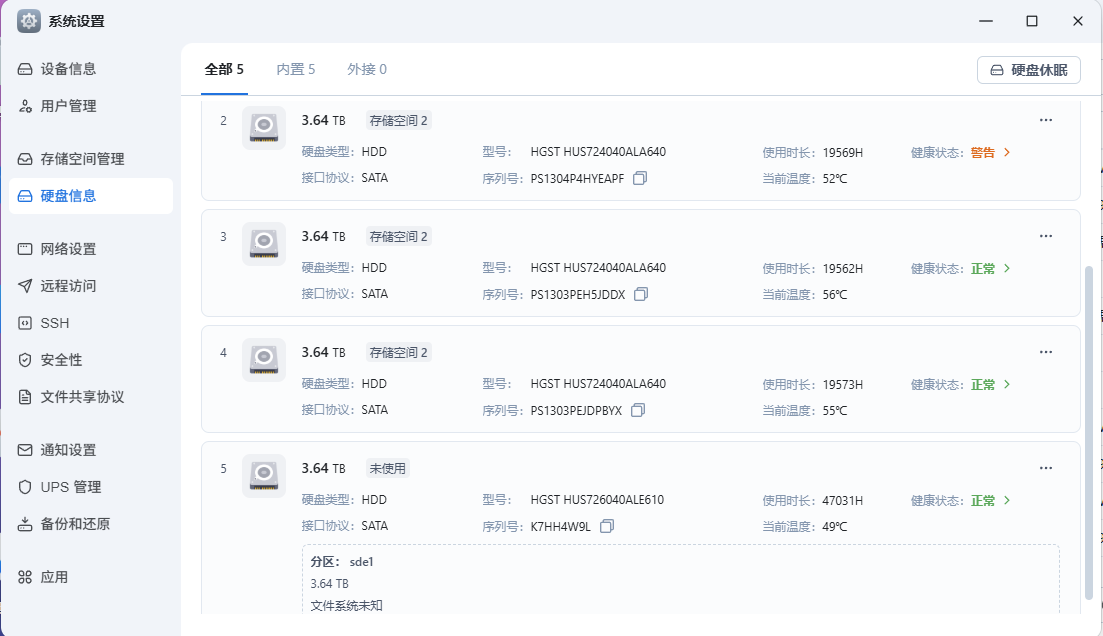Open more options for disk 5
The image size is (1103, 636).
pos(1046,468)
